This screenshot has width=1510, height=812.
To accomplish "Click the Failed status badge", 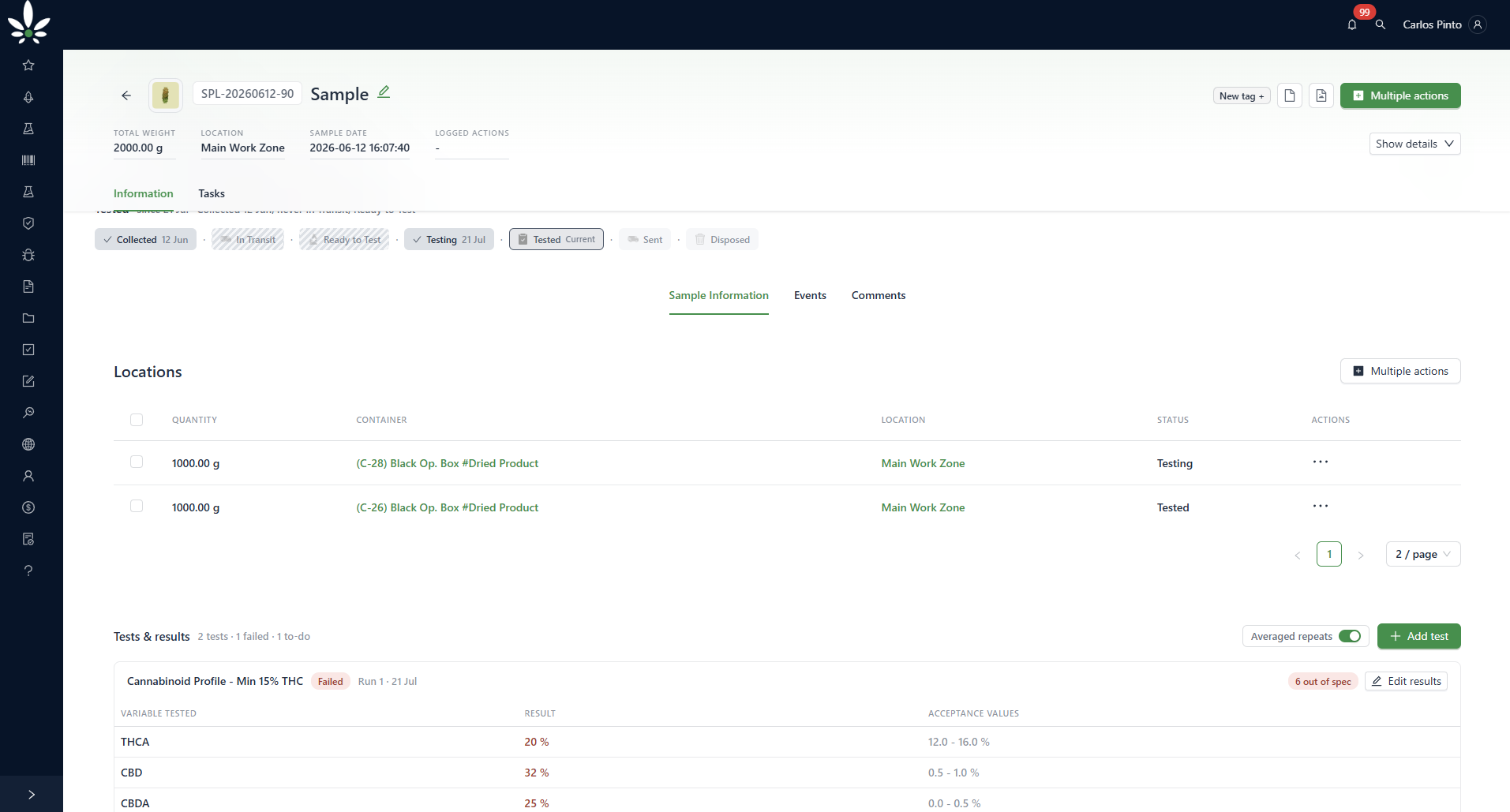I will pyautogui.click(x=330, y=681).
